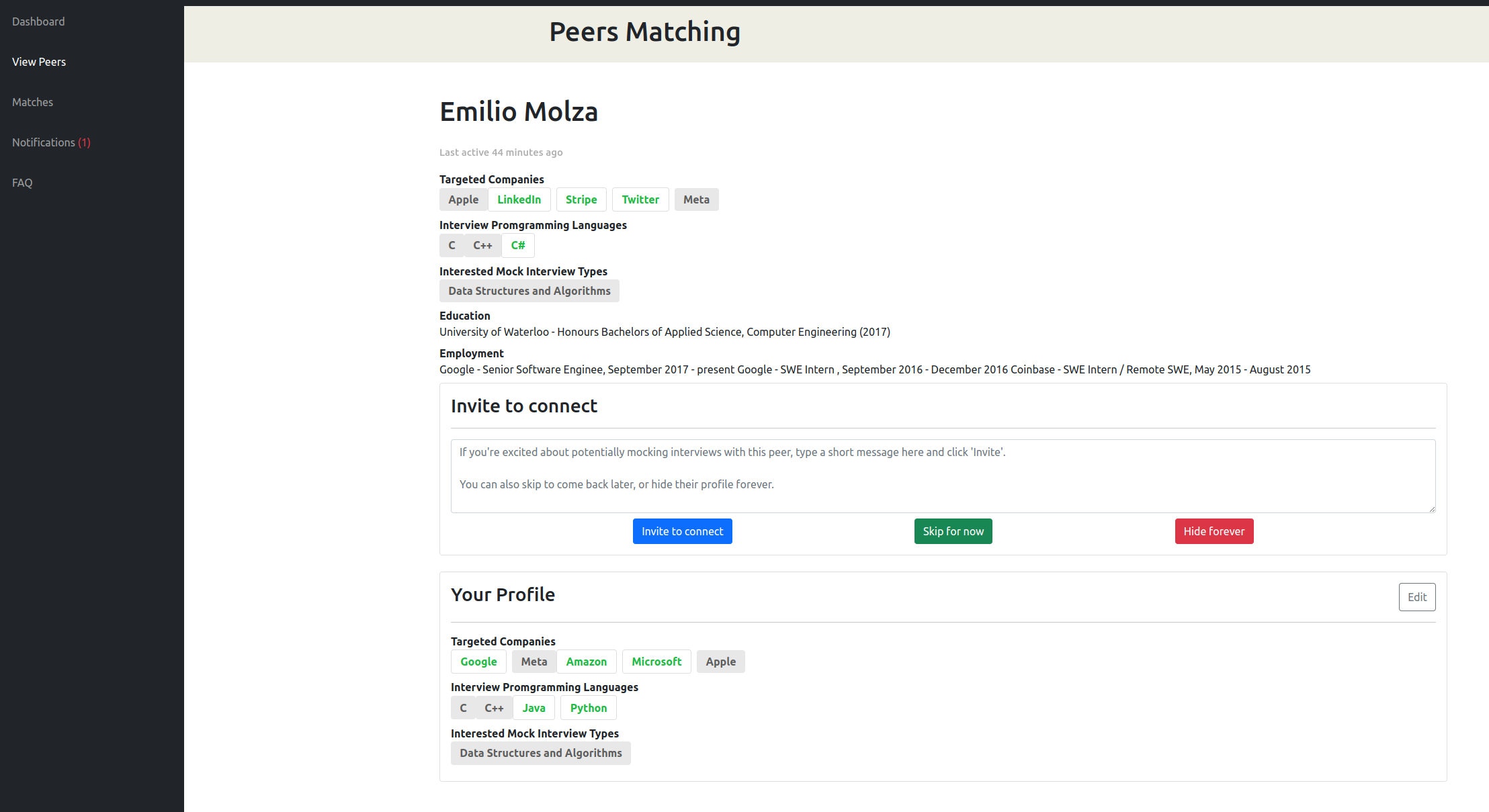Click the C# language tag
The image size is (1489, 812).
tap(518, 245)
